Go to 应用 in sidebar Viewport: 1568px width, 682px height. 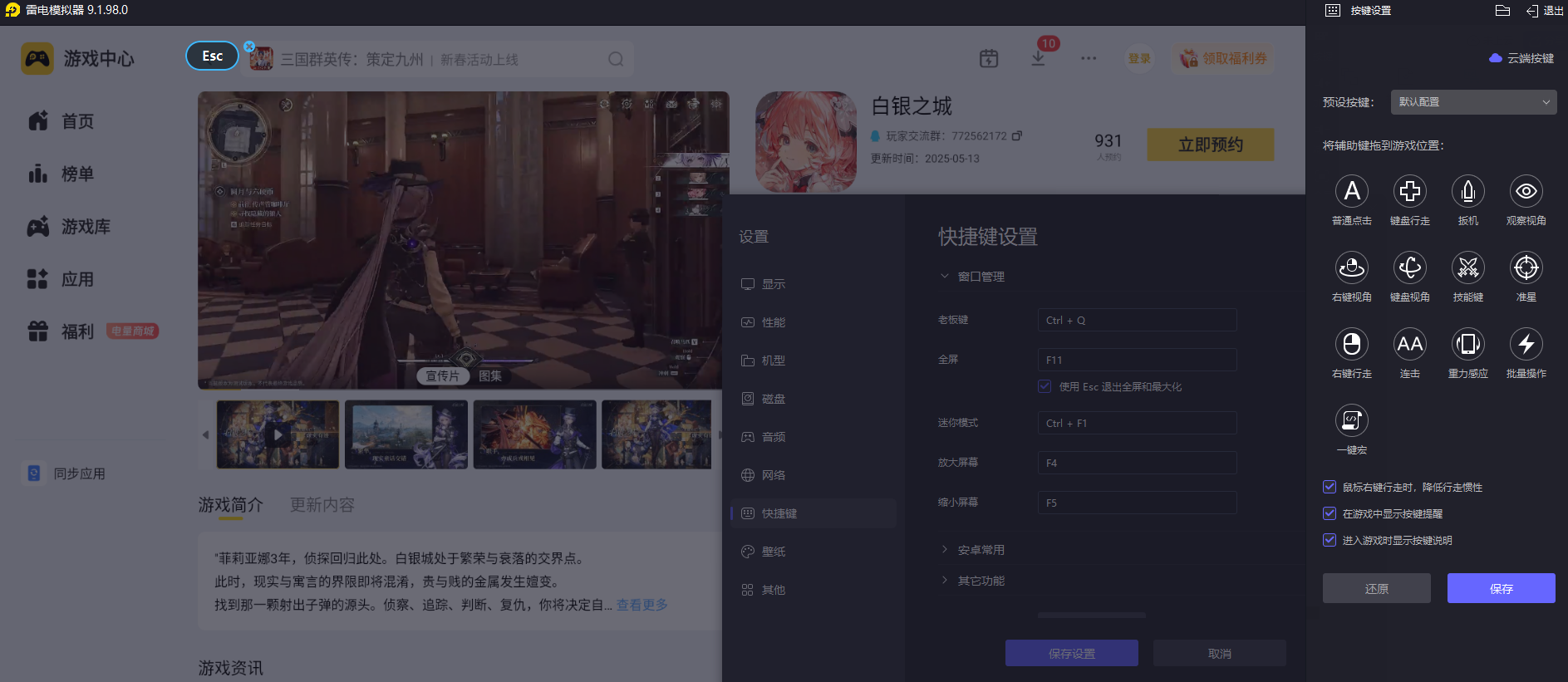tap(61, 279)
